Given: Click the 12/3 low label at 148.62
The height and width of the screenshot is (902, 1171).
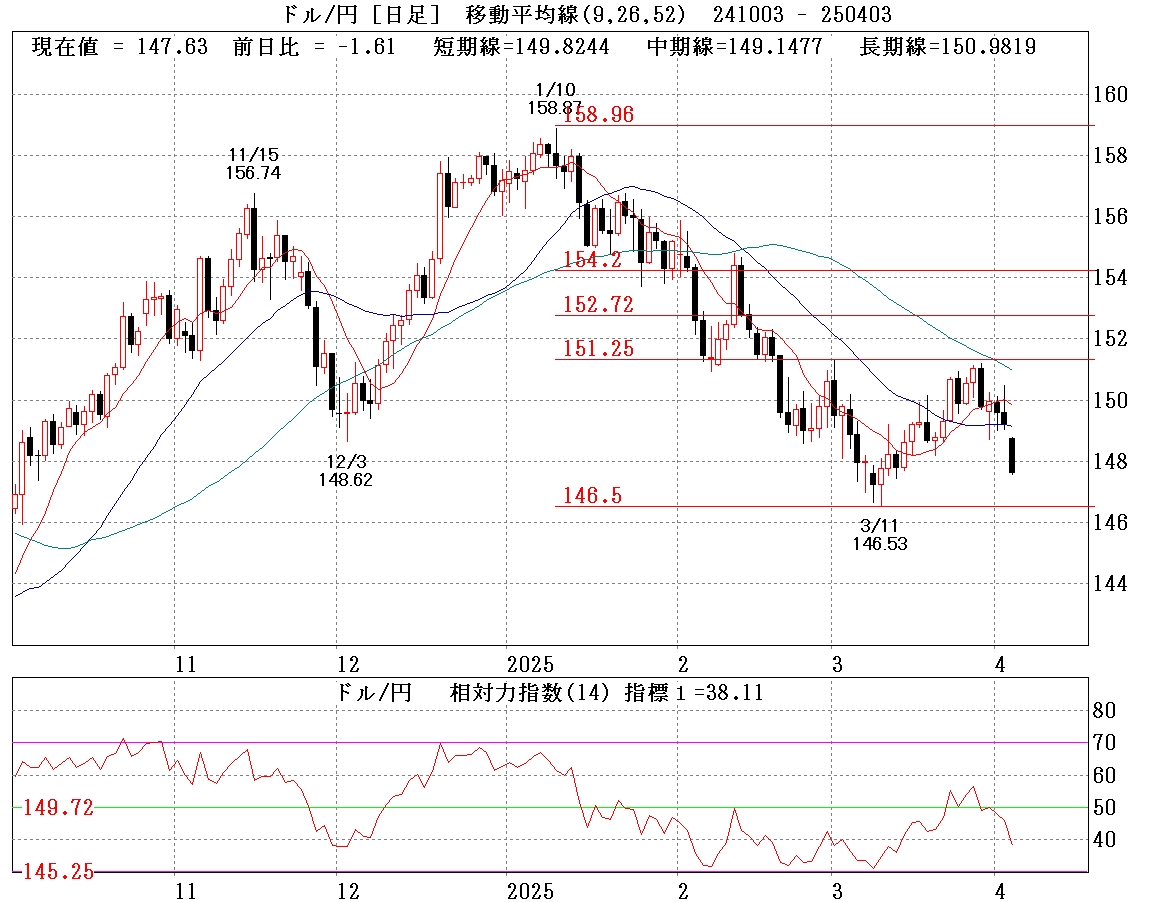Looking at the screenshot, I should tap(348, 471).
